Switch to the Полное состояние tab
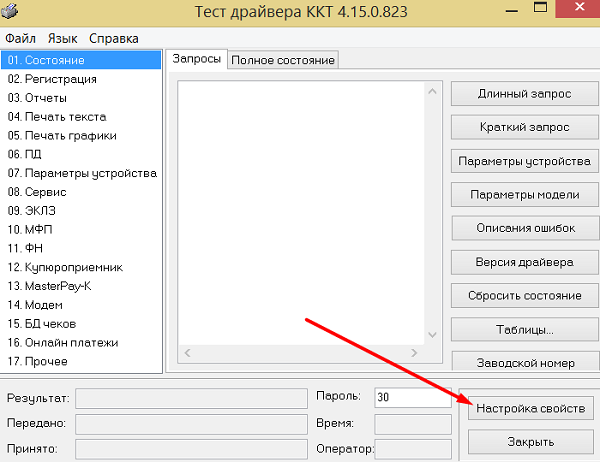Viewport: 600px width, 462px height. coord(283,60)
